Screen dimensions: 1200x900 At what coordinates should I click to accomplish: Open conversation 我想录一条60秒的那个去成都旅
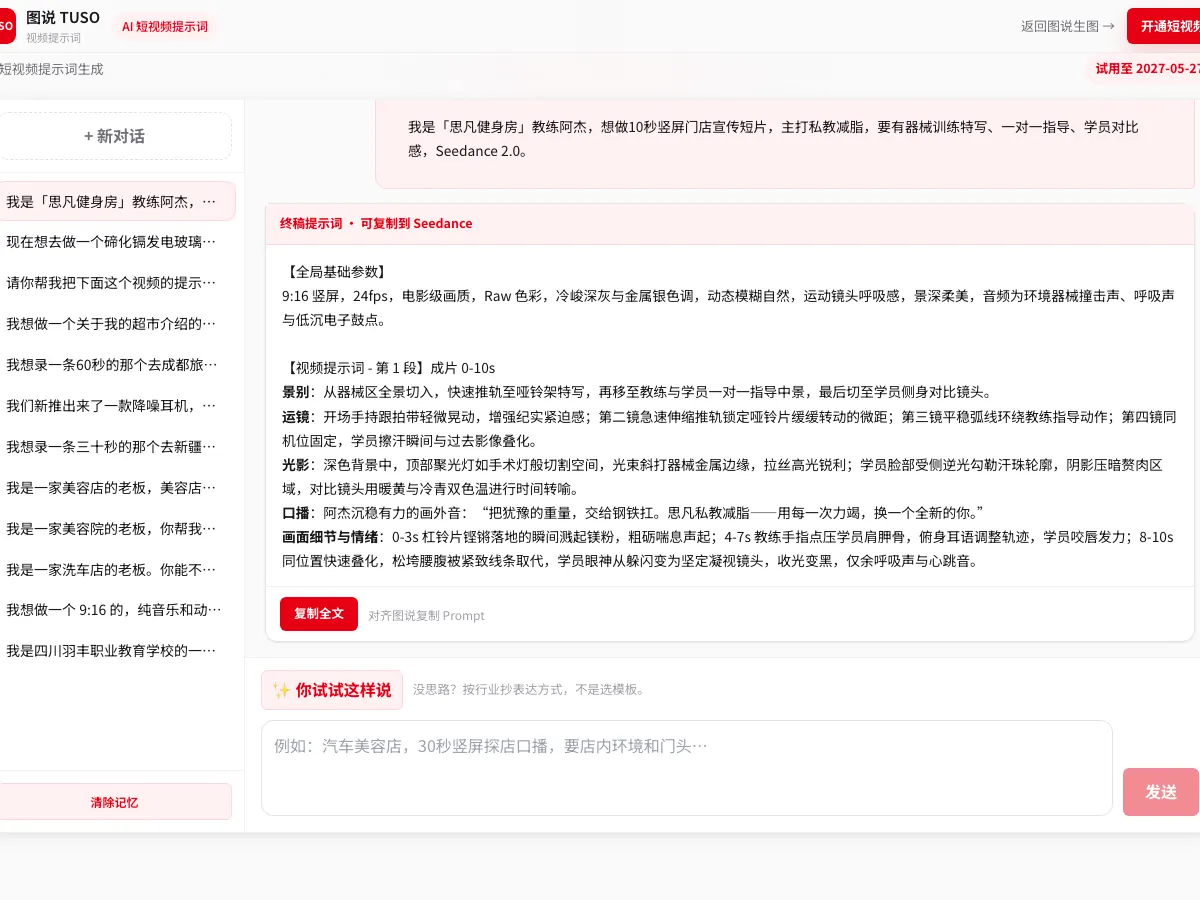pyautogui.click(x=115, y=365)
